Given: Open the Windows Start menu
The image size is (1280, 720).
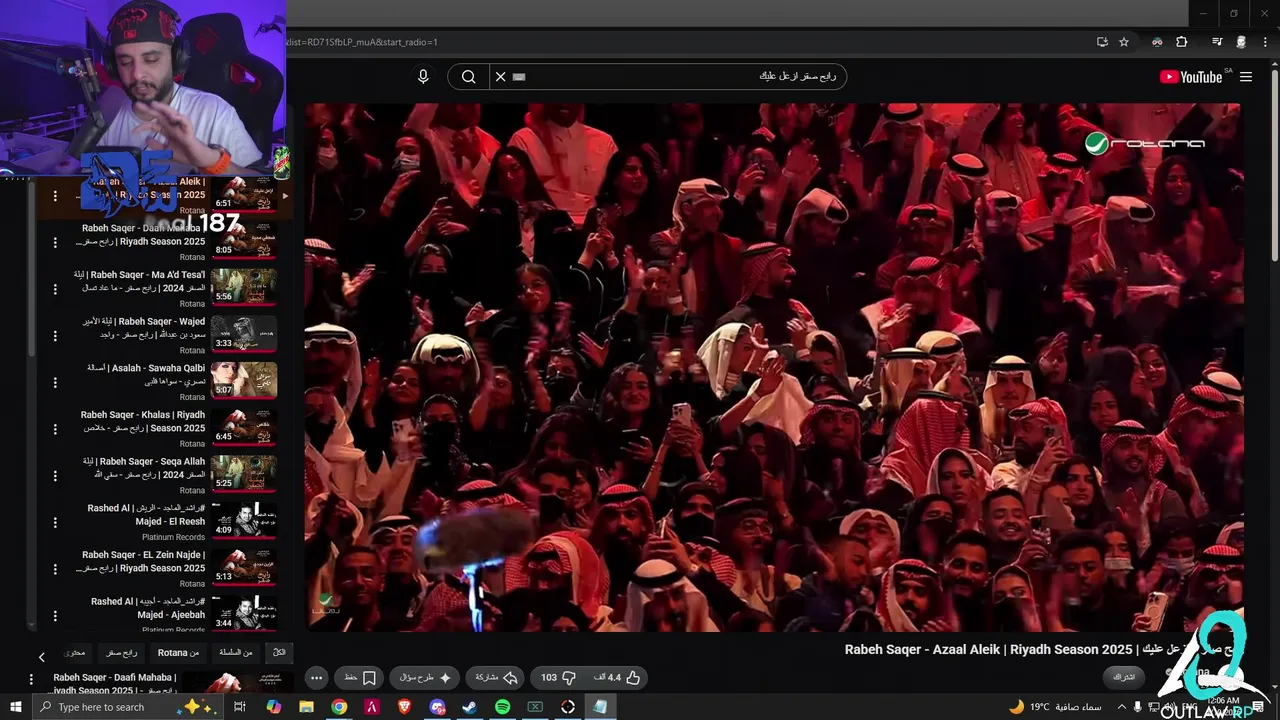Looking at the screenshot, I should 16,707.
